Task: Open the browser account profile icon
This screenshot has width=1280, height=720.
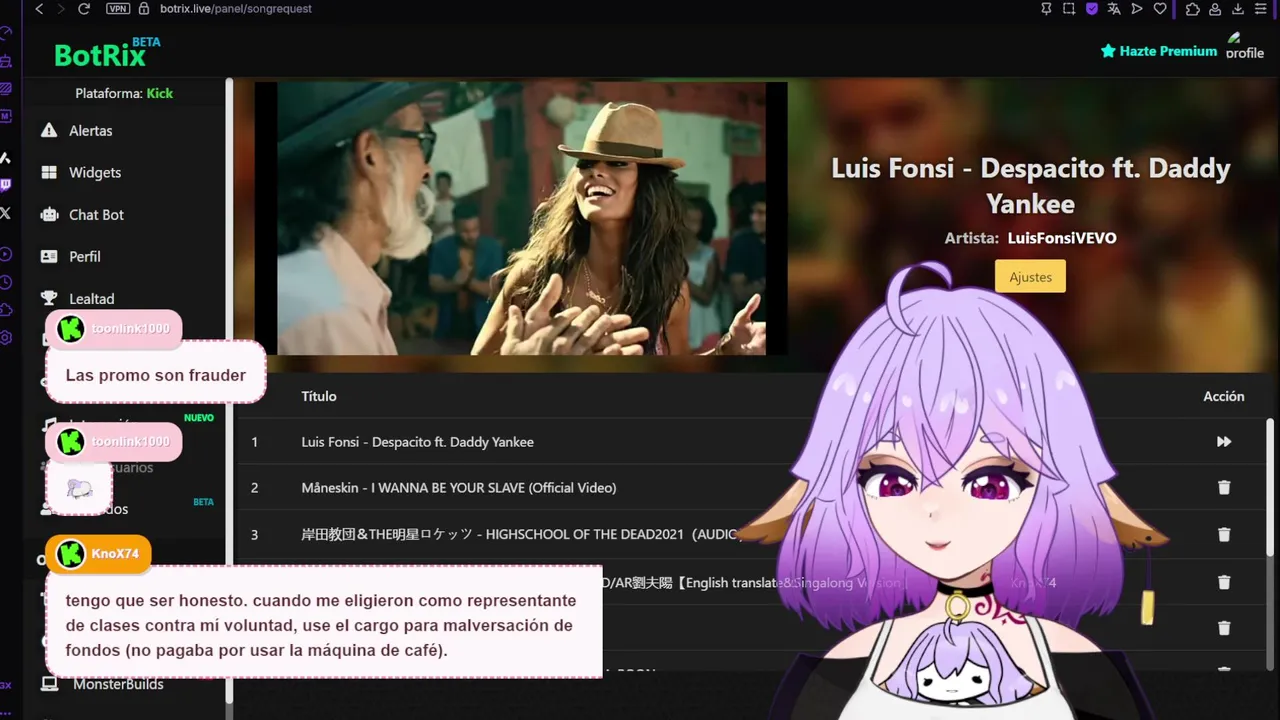Action: (x=1215, y=9)
